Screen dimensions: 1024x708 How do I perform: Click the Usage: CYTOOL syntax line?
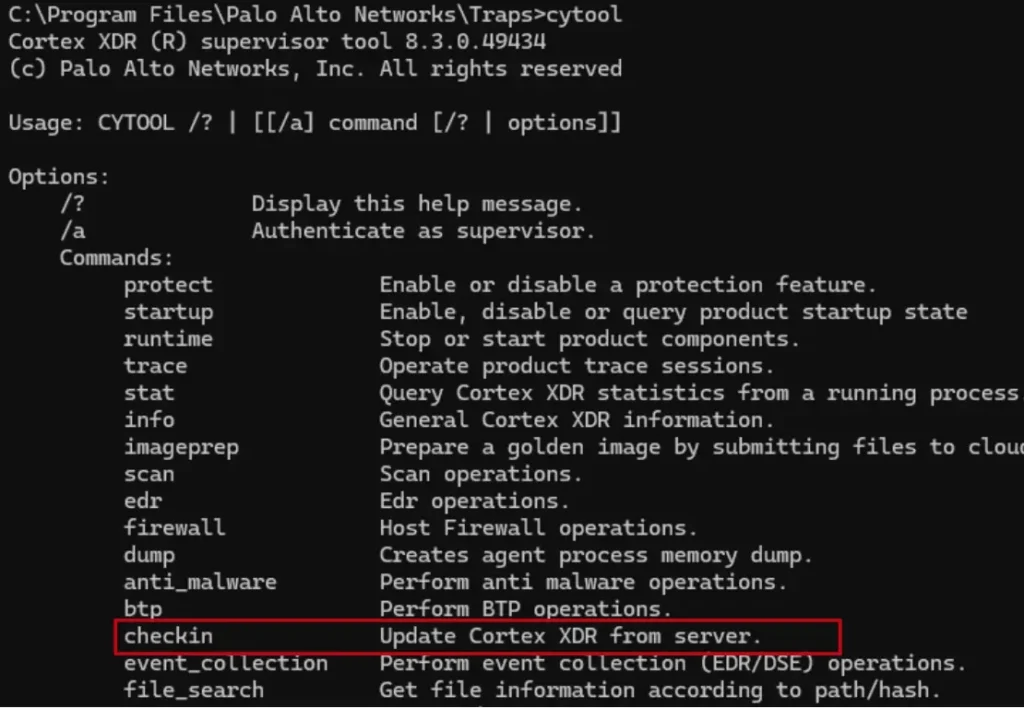(315, 123)
